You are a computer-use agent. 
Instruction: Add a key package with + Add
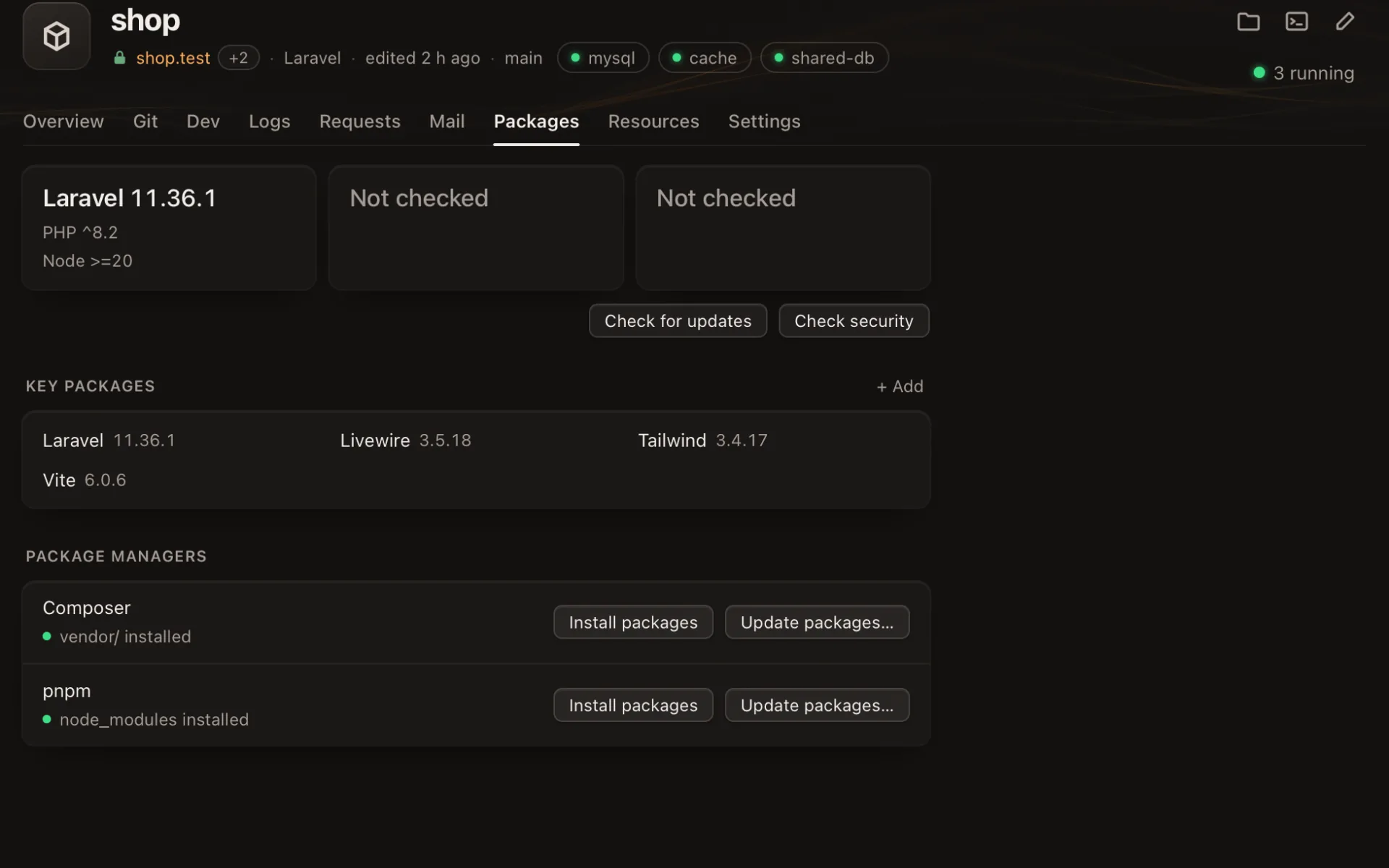900,386
